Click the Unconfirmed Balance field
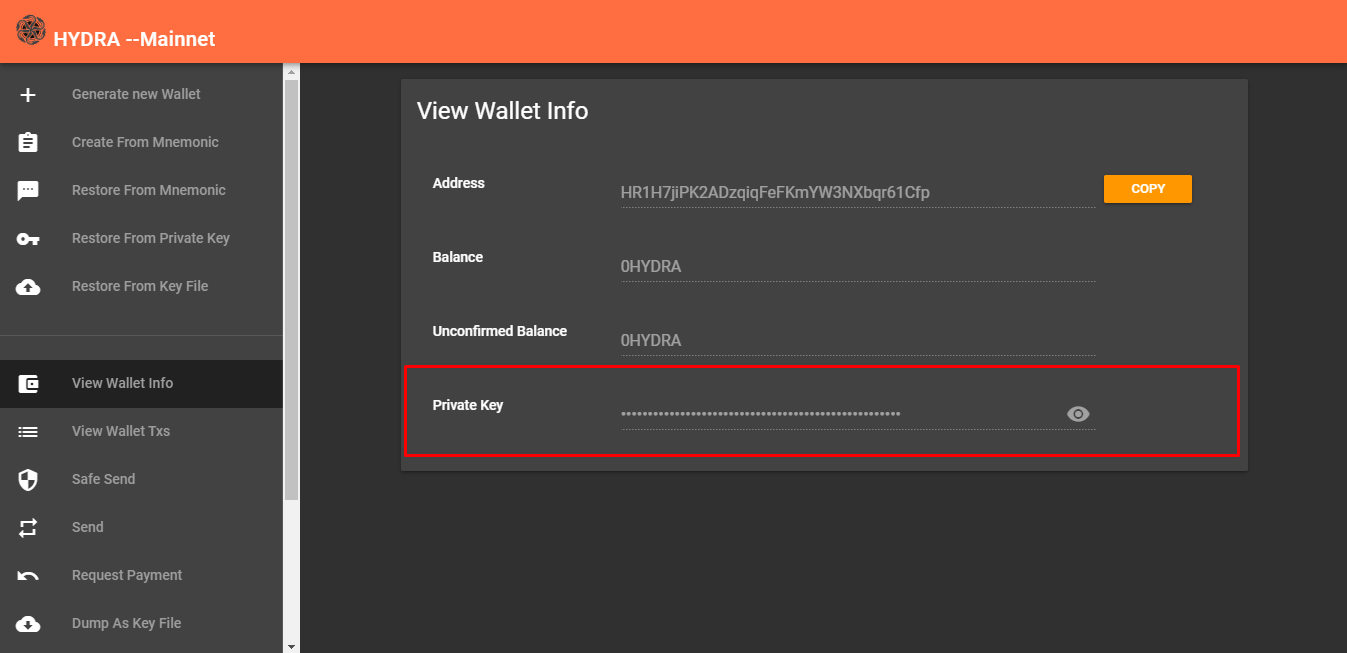Viewport: 1347px width, 653px height. 858,340
